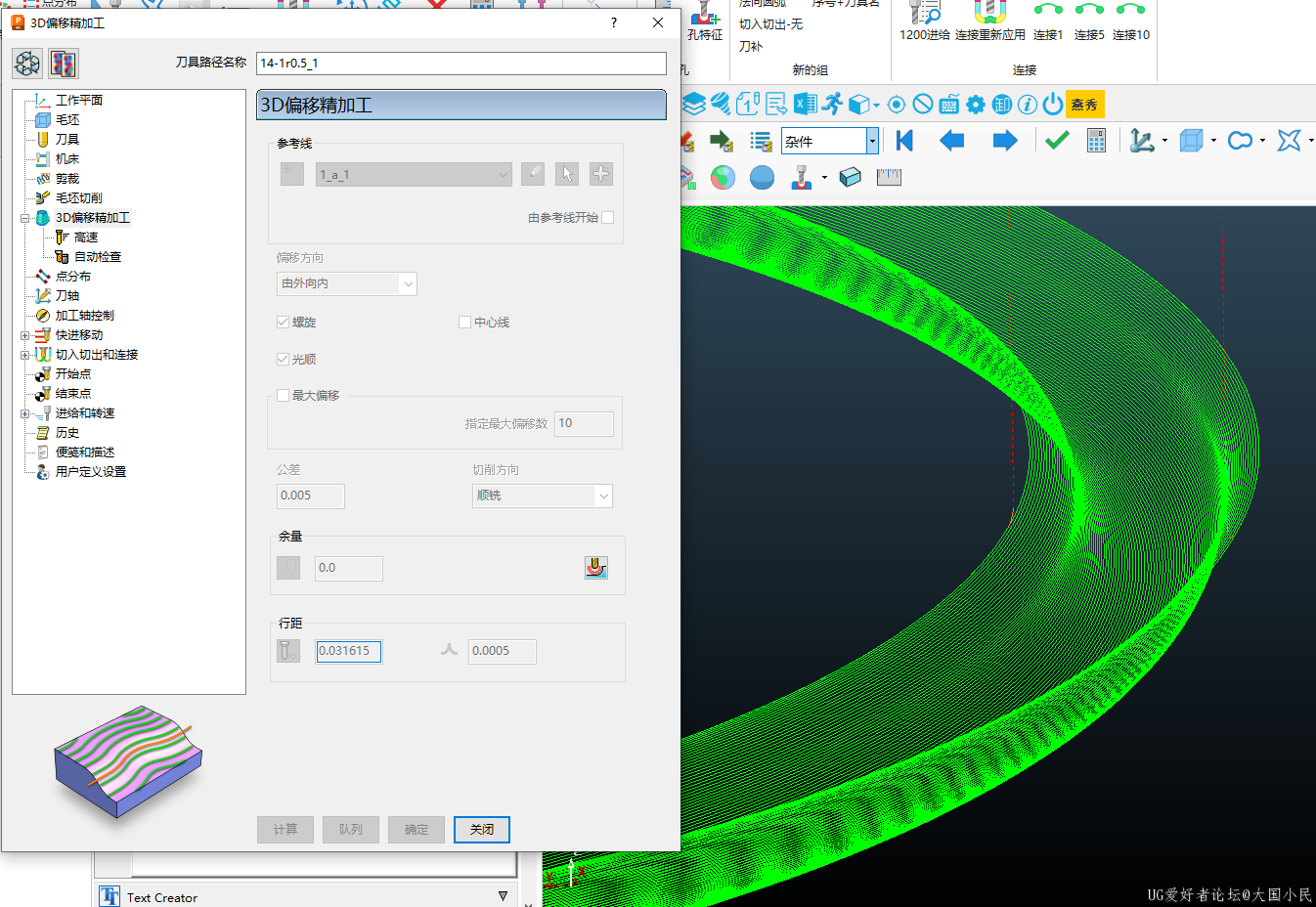
Task: Click the 刀具路径名称 name field
Action: tap(461, 64)
